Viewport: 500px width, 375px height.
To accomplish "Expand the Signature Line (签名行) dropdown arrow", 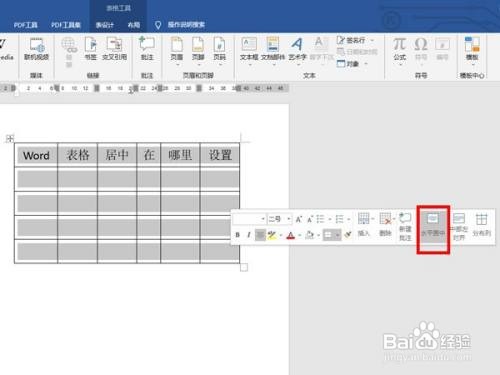I will (372, 40).
